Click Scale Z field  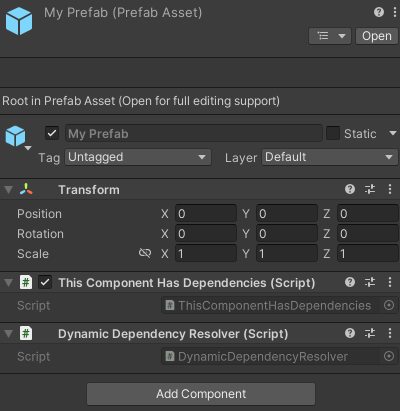pyautogui.click(x=368, y=253)
